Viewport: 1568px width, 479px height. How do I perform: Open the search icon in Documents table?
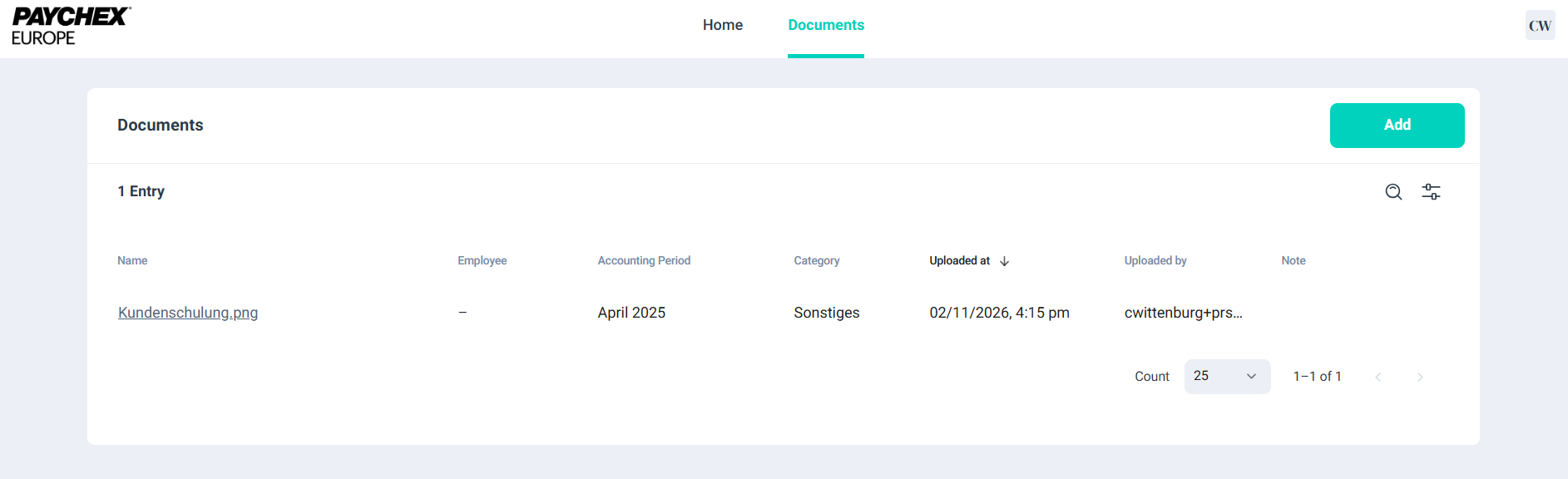(x=1393, y=192)
